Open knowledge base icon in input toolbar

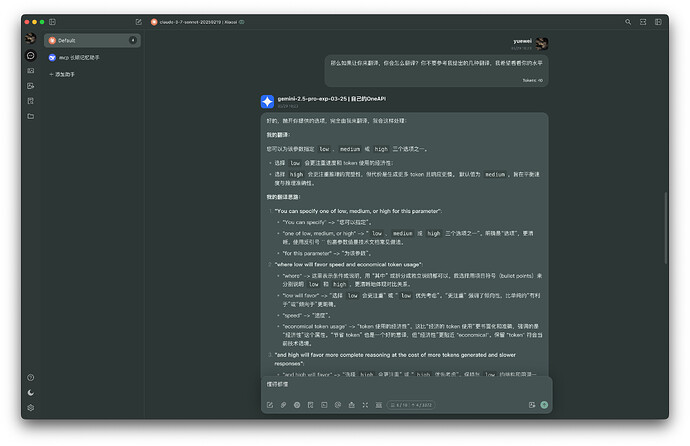pyautogui.click(x=311, y=405)
